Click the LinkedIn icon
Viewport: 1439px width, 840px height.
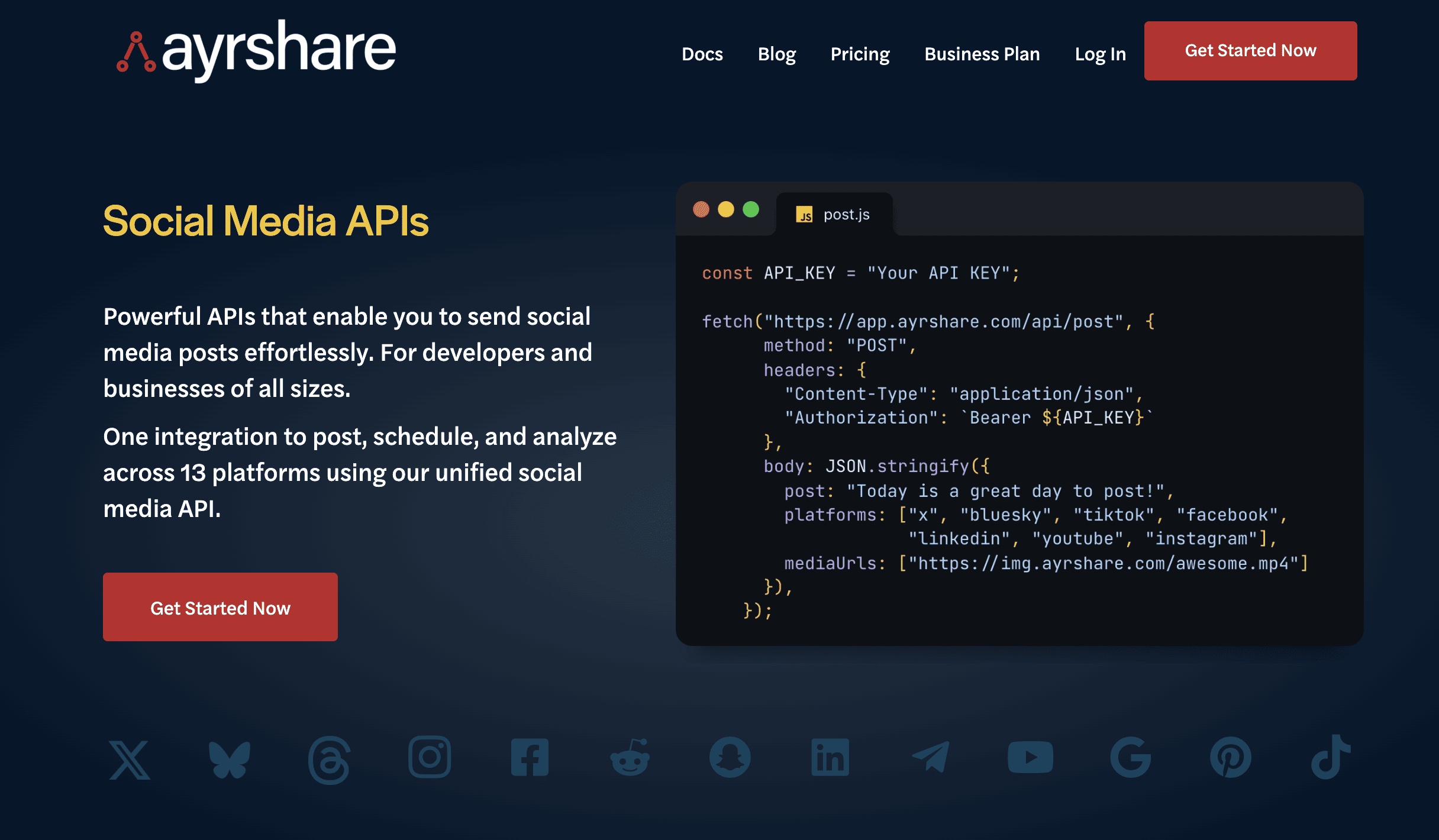pyautogui.click(x=830, y=757)
